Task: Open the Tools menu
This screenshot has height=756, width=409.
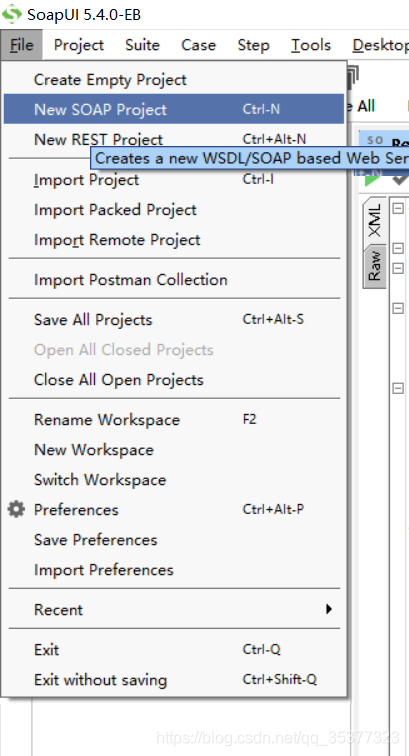Action: click(311, 45)
